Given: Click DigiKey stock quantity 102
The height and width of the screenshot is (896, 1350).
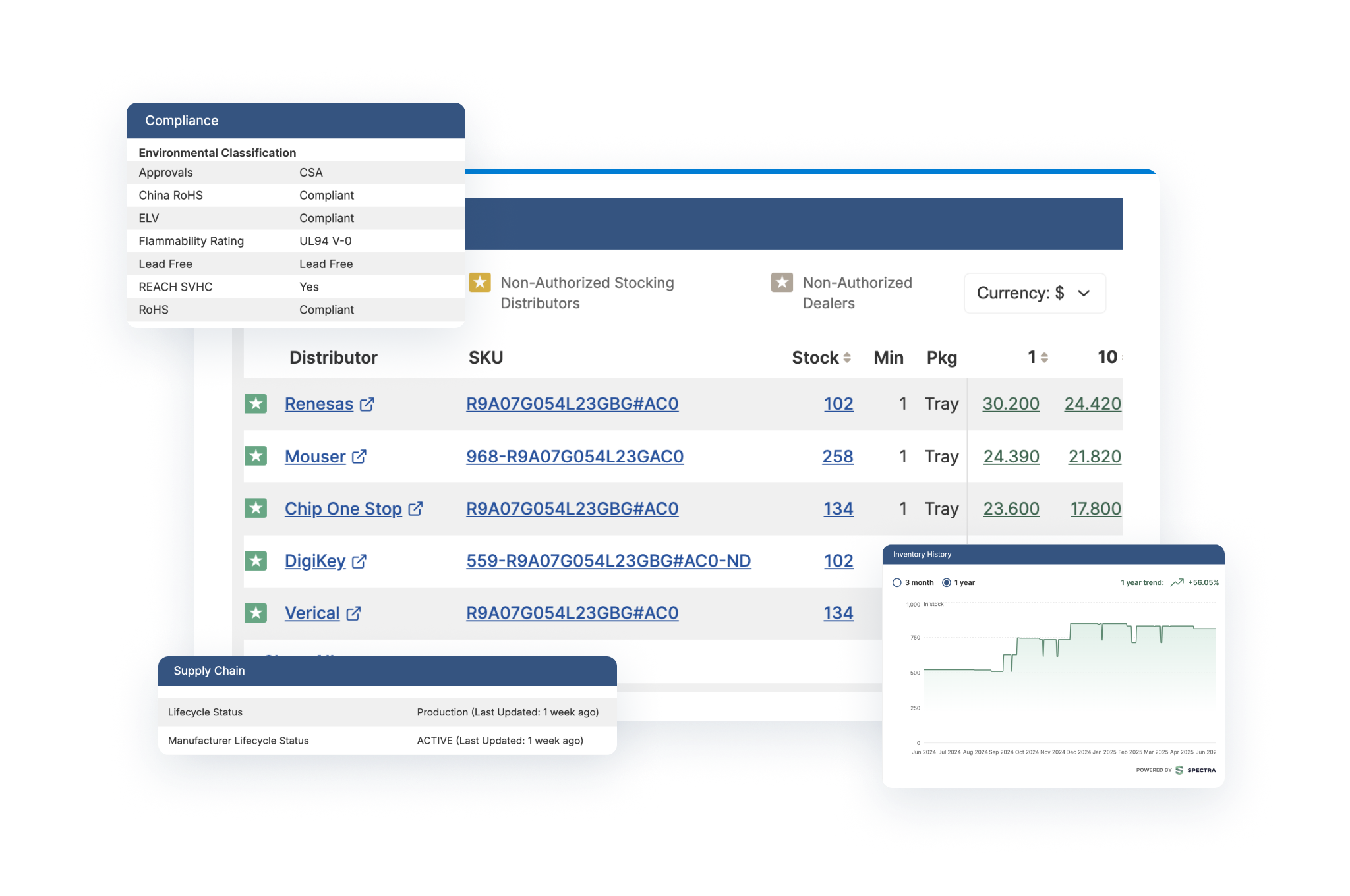Looking at the screenshot, I should (838, 561).
